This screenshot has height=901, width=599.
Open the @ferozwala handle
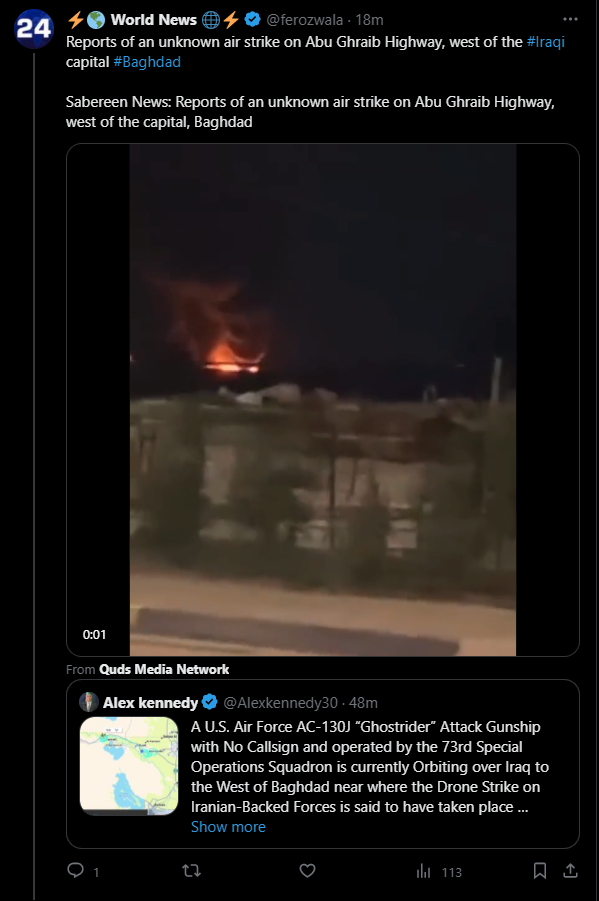tap(304, 20)
